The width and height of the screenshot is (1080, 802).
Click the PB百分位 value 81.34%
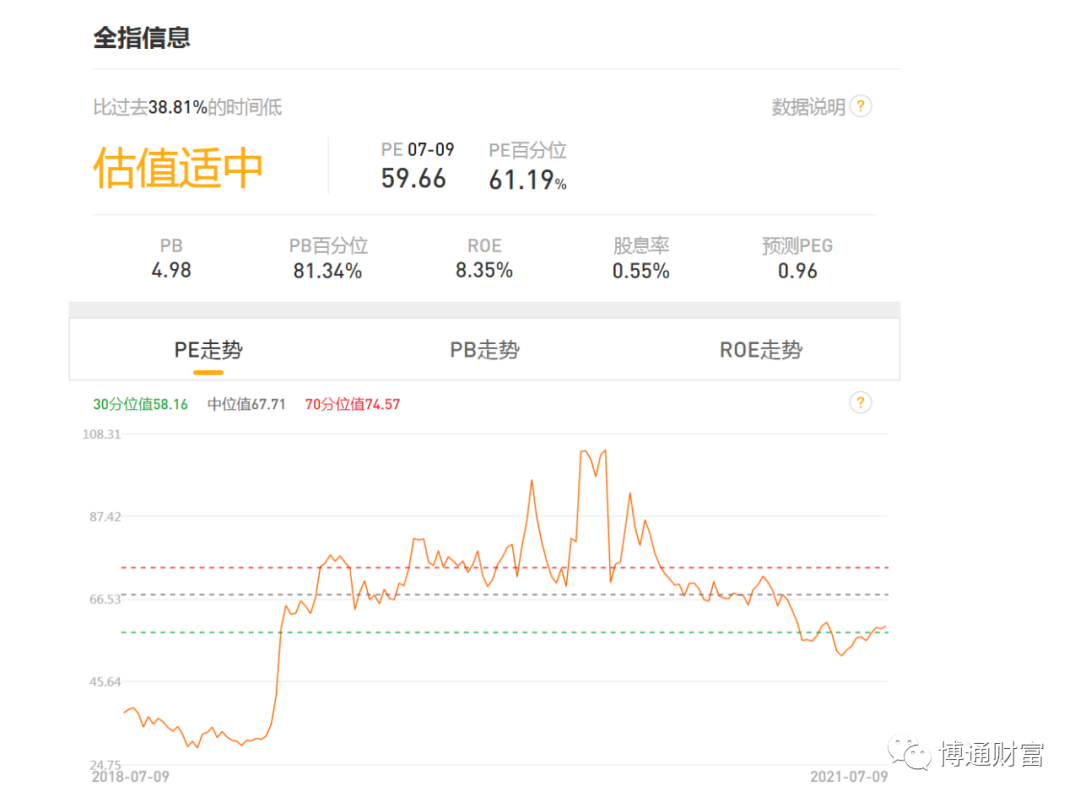coord(328,271)
